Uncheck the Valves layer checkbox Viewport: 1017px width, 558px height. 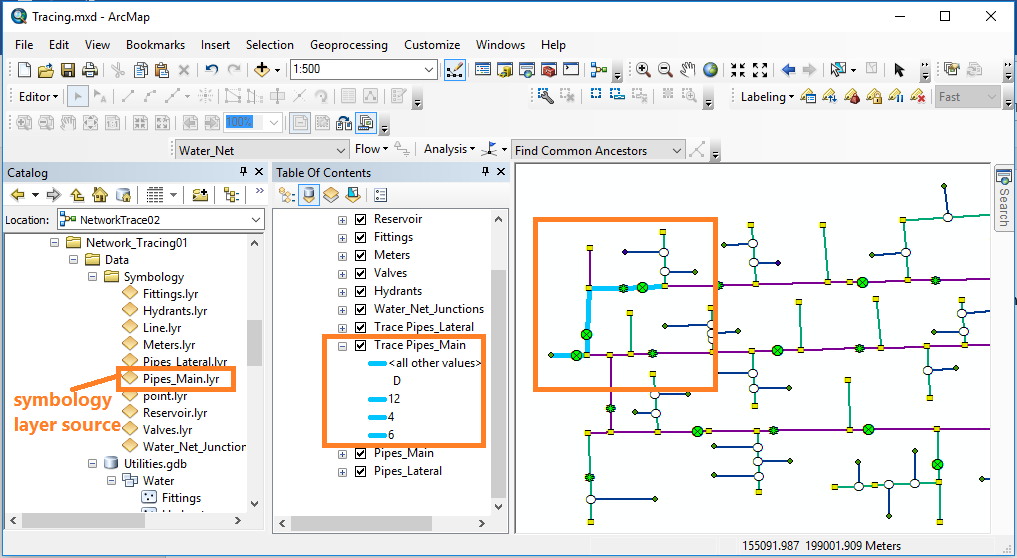pyautogui.click(x=361, y=274)
